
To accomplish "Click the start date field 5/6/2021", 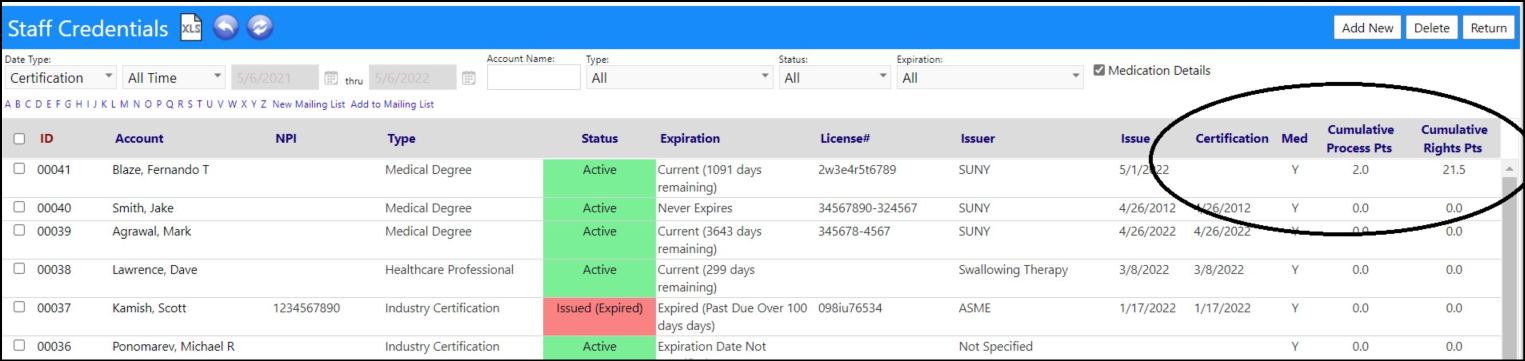I will 276,78.
